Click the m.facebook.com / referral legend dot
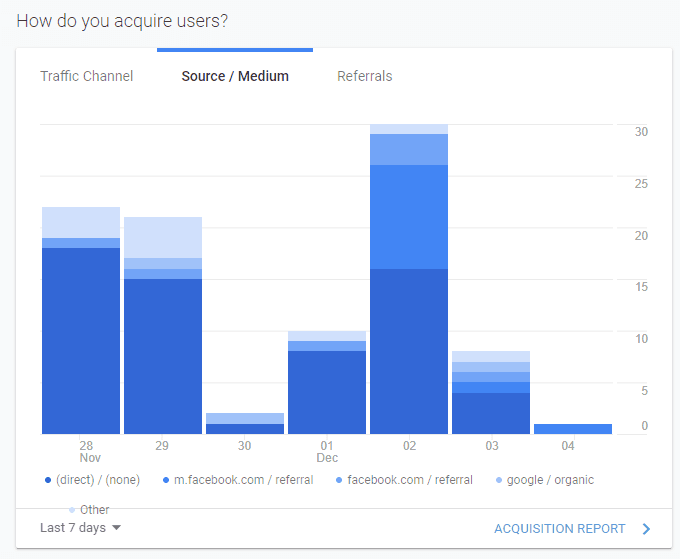Image resolution: width=680 pixels, height=559 pixels. click(x=165, y=481)
